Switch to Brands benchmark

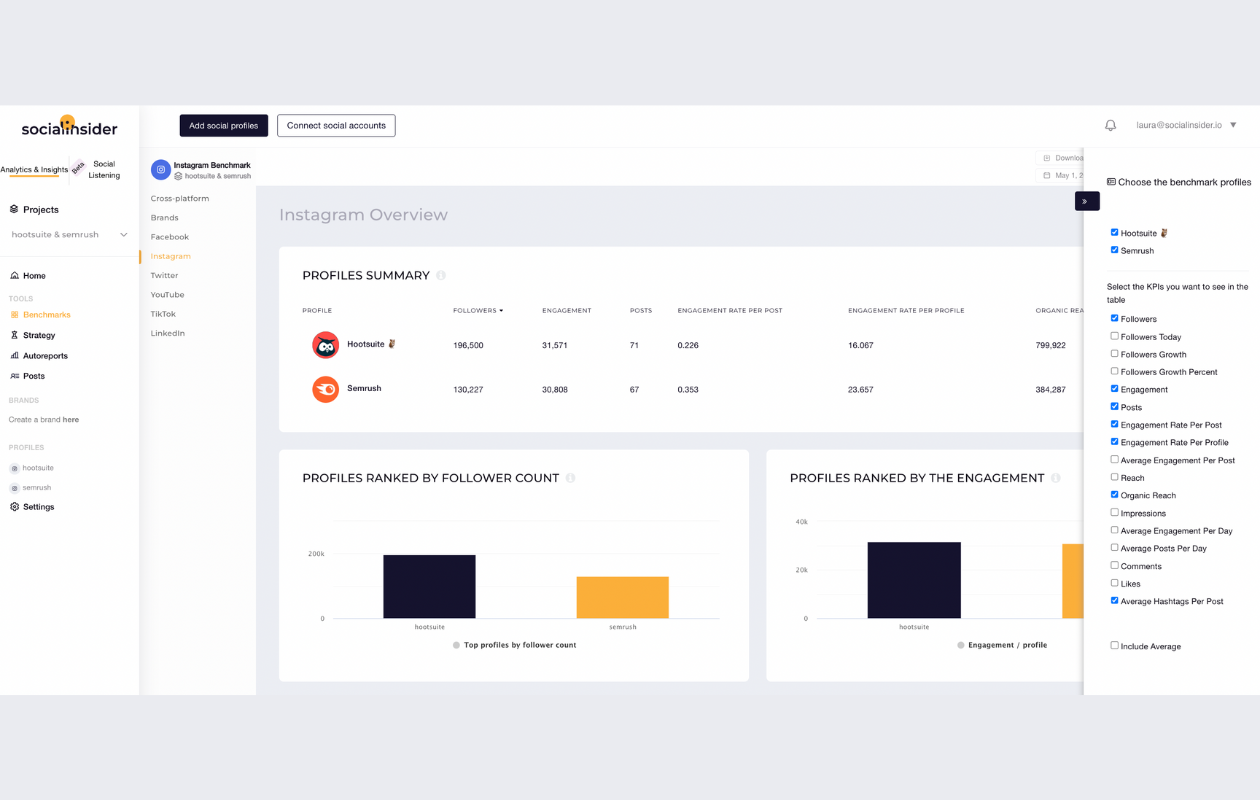[165, 217]
